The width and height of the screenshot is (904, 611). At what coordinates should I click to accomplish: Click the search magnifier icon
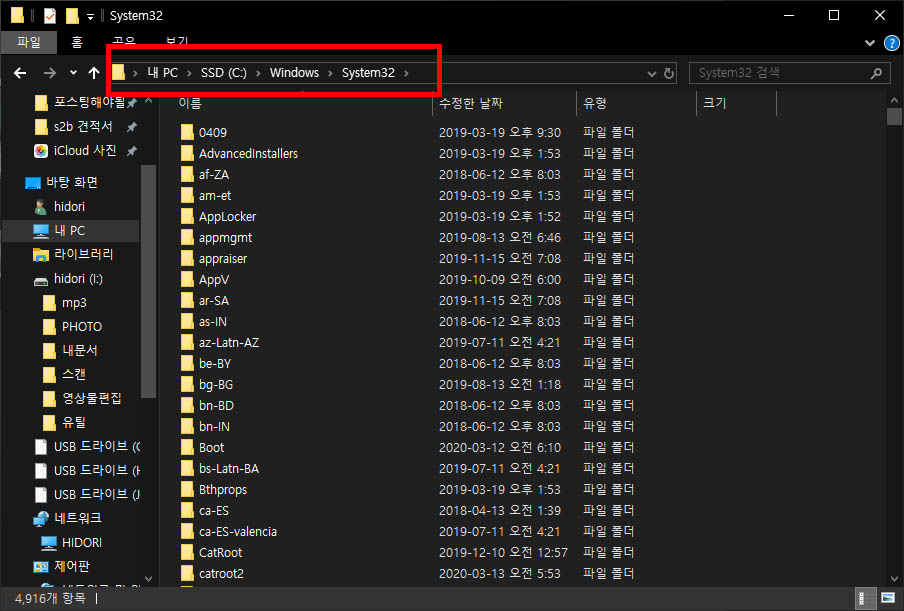[876, 73]
